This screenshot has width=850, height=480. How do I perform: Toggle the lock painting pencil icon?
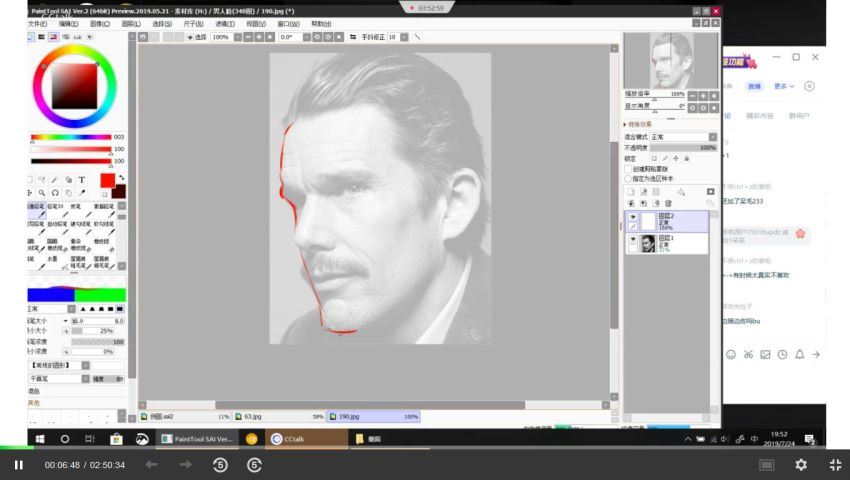click(665, 158)
